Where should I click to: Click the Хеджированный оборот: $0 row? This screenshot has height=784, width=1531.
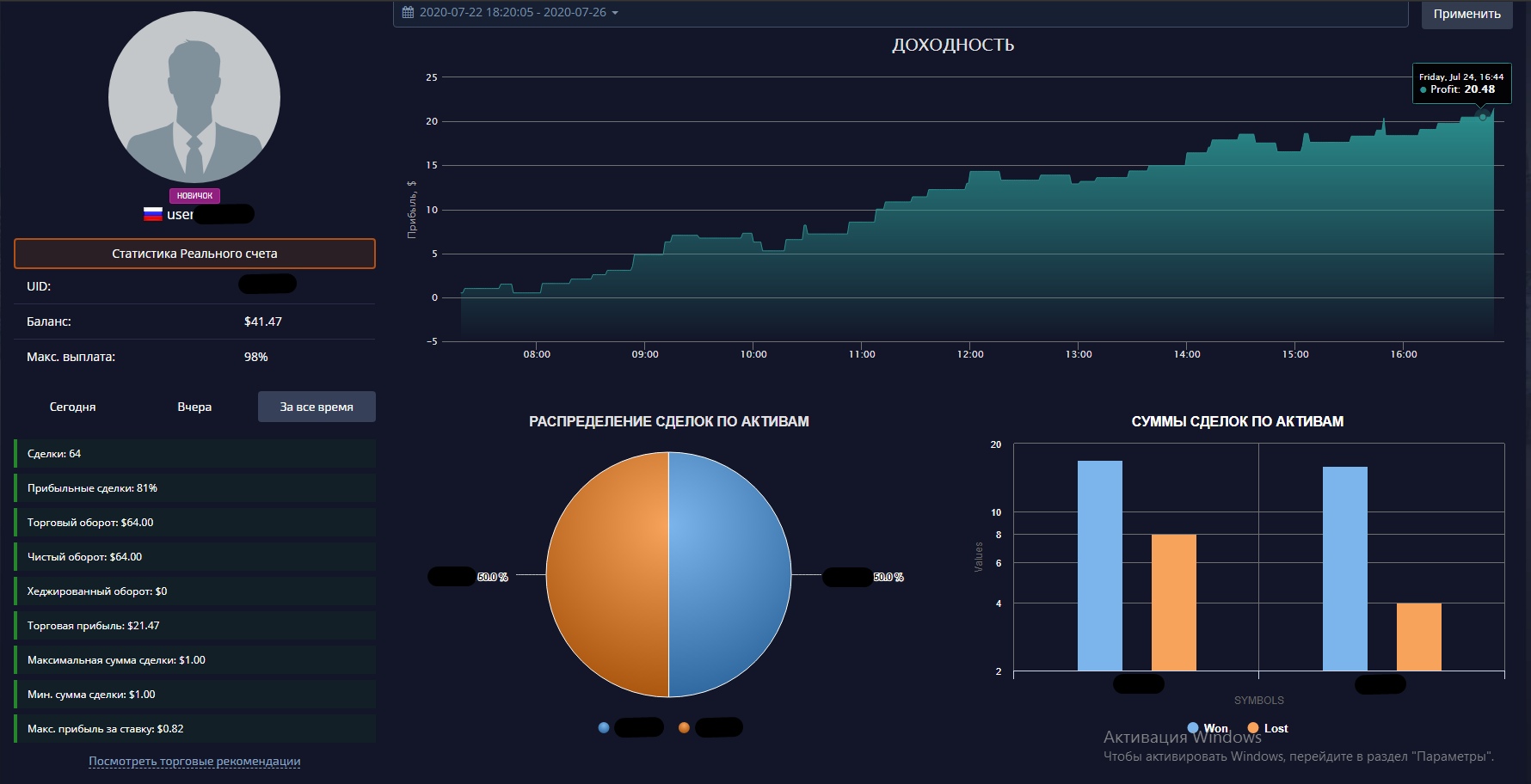tap(195, 591)
